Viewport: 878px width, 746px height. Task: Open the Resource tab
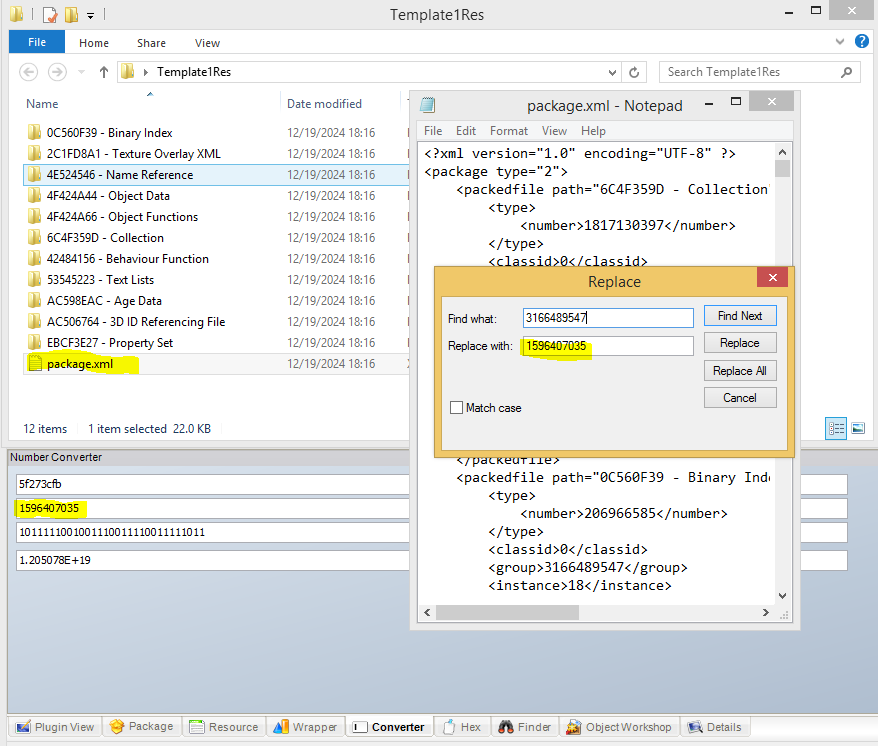click(x=224, y=727)
